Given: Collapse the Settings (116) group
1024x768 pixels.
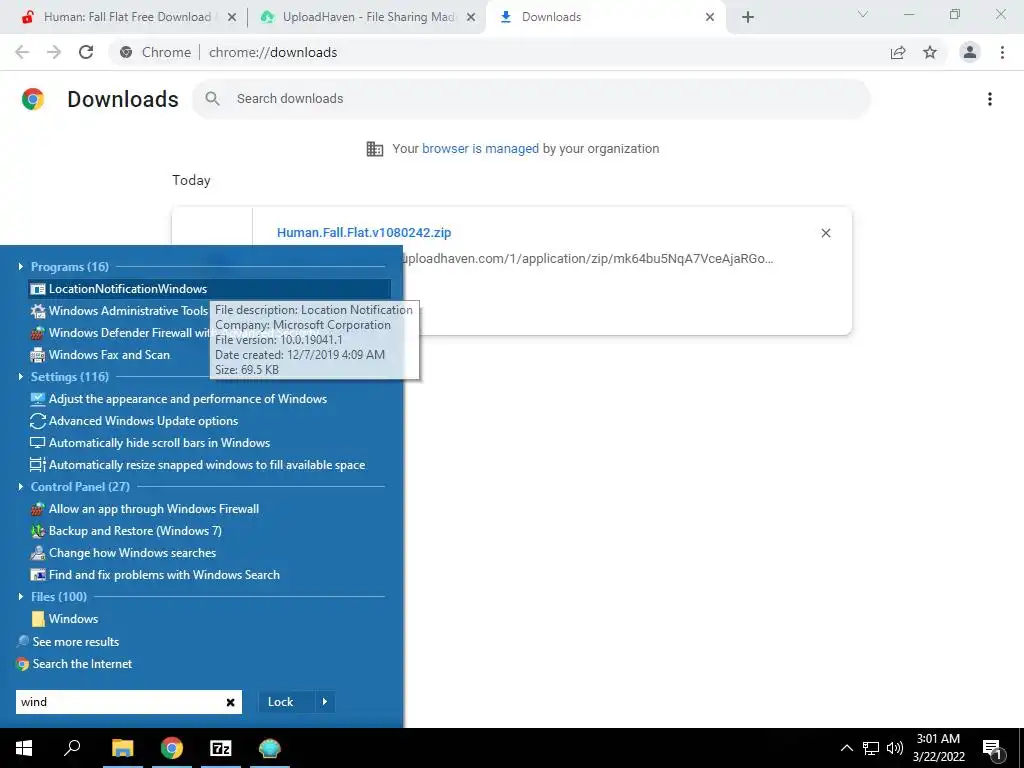Looking at the screenshot, I should [21, 377].
